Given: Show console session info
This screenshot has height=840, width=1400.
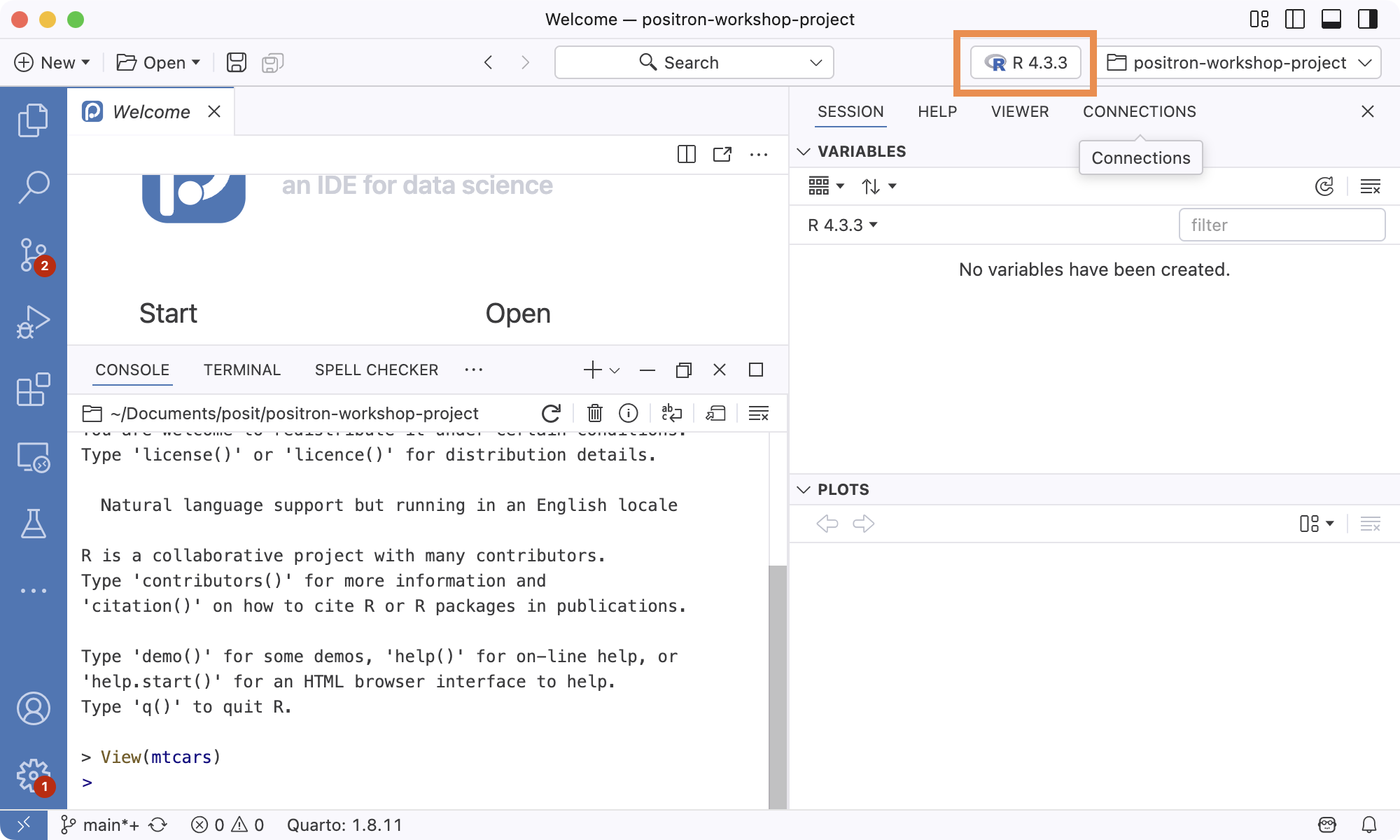Looking at the screenshot, I should point(629,413).
